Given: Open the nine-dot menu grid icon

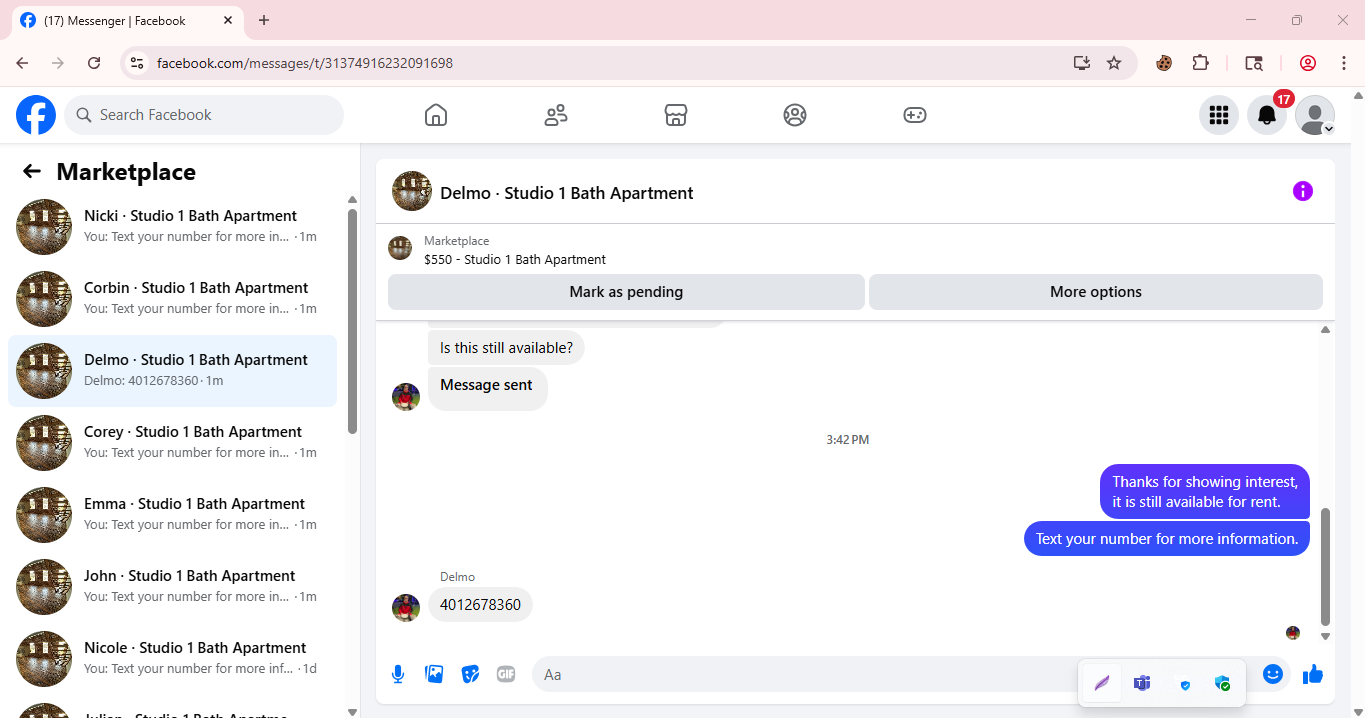Looking at the screenshot, I should pyautogui.click(x=1219, y=115).
